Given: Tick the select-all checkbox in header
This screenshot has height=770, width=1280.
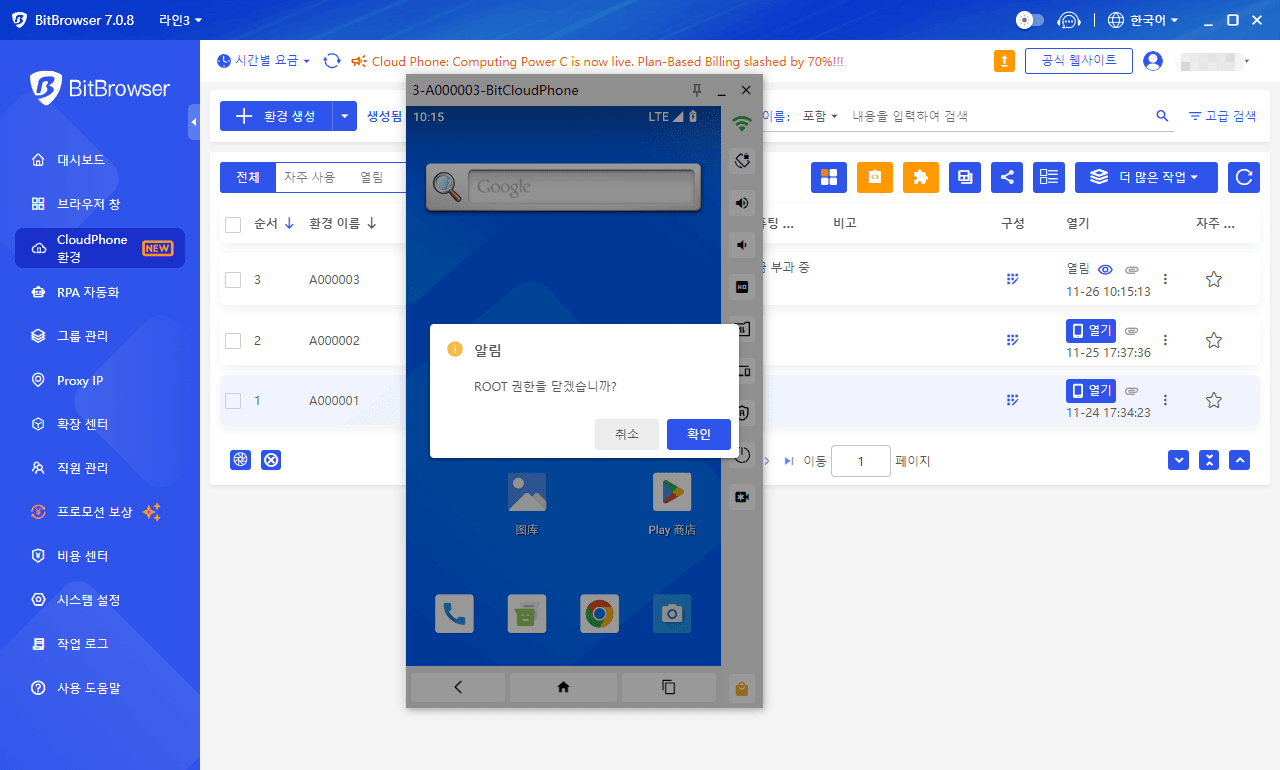Looking at the screenshot, I should point(233,224).
